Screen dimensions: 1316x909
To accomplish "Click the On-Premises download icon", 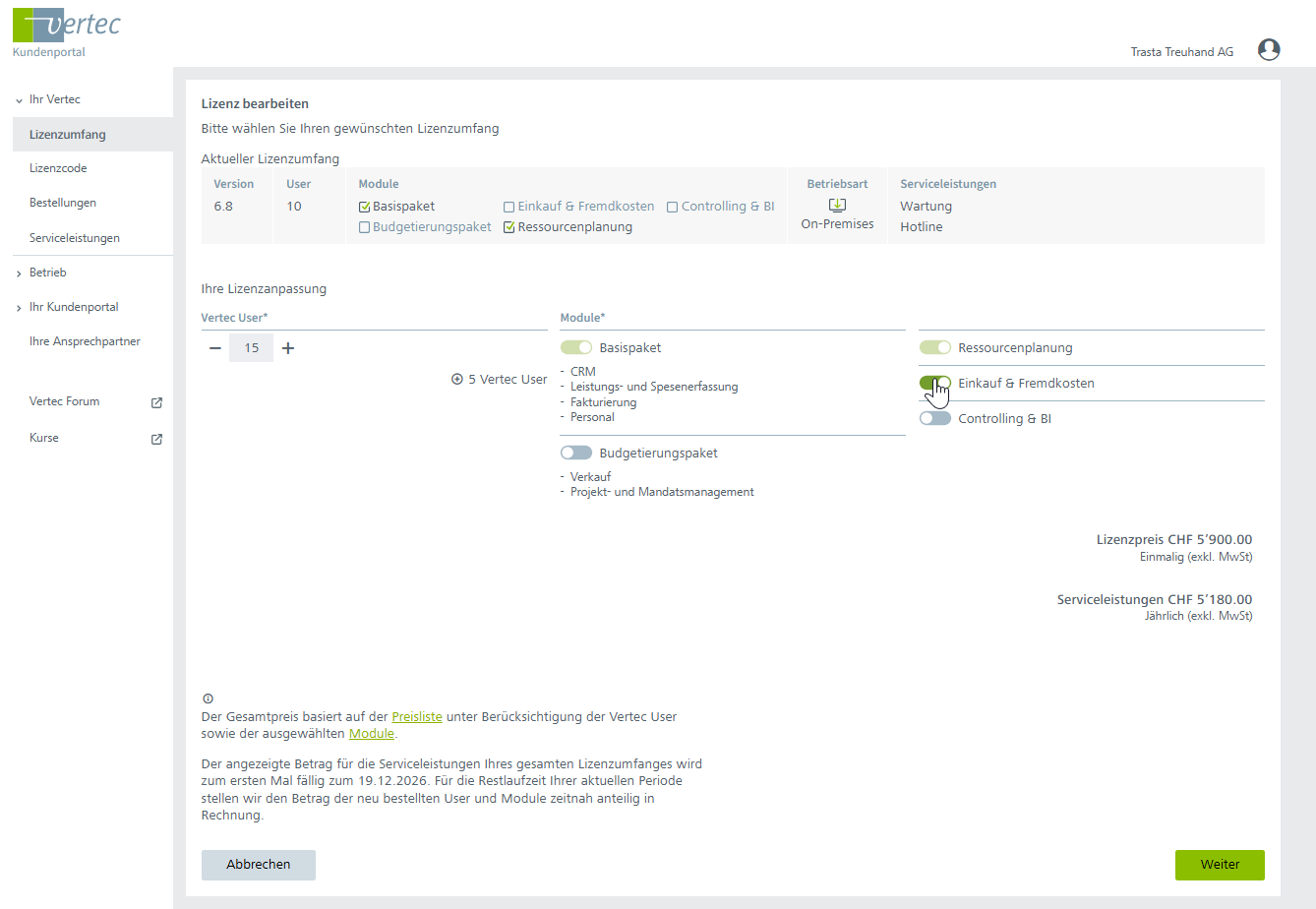I will [x=837, y=206].
